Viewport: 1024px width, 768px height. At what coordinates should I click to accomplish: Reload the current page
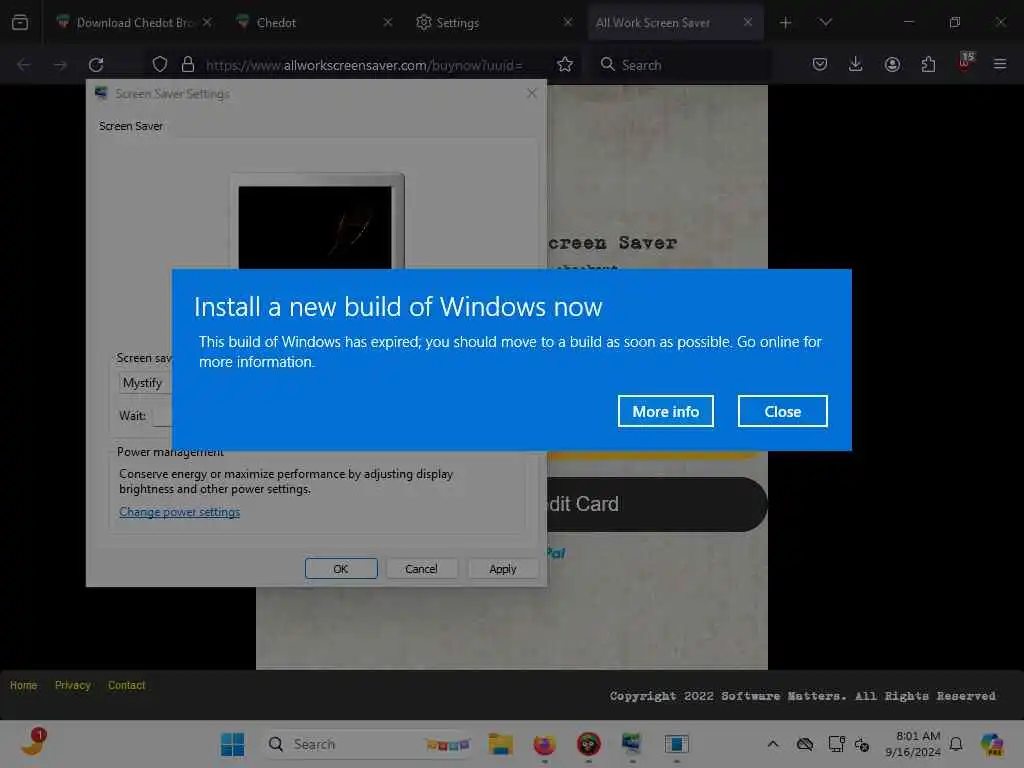pos(96,65)
